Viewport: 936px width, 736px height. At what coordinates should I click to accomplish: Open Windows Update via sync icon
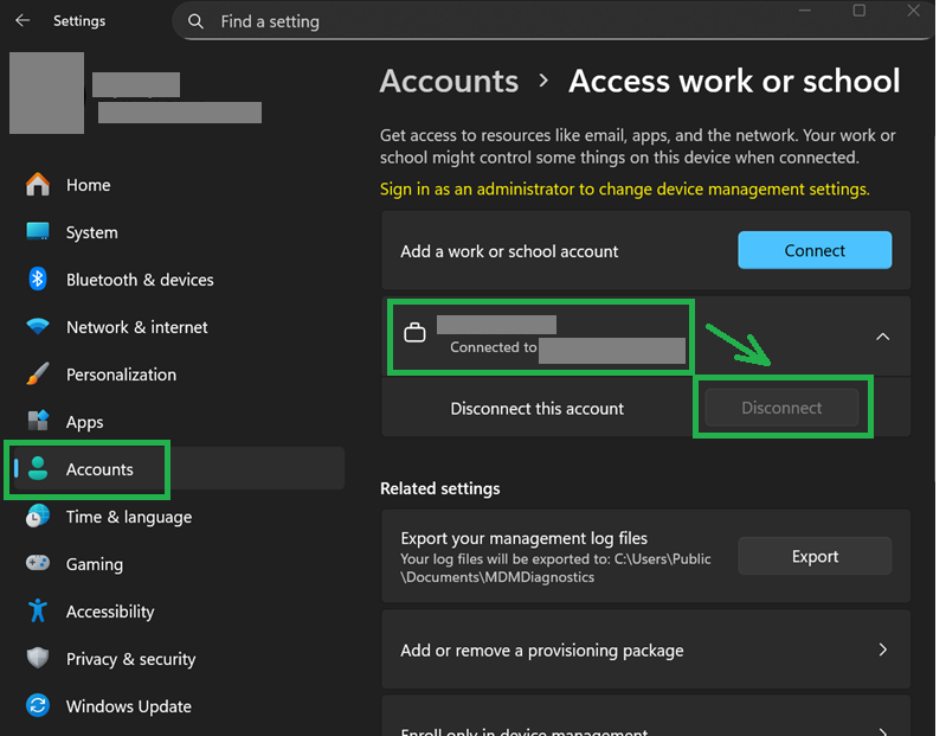[x=37, y=706]
